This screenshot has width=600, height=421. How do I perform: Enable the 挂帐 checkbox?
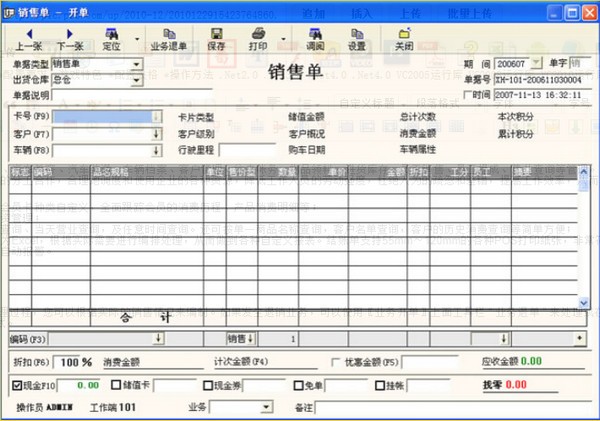click(380, 385)
